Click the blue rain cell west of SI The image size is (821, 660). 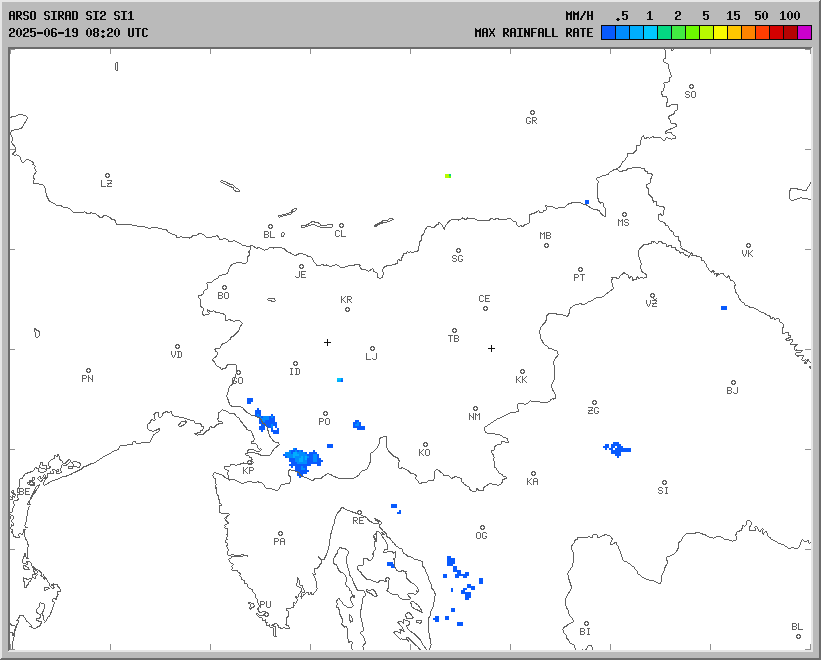(x=618, y=449)
